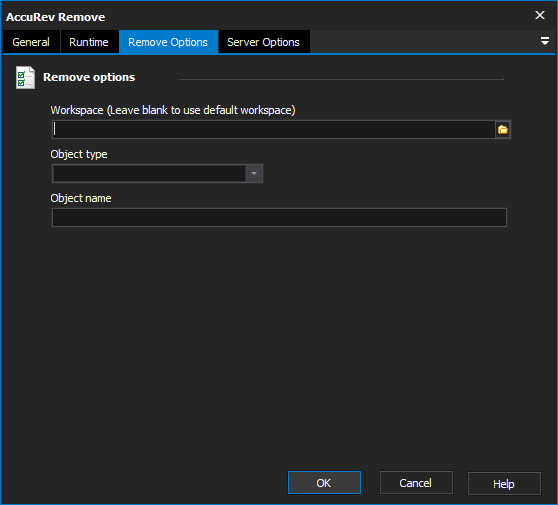558x505 pixels.
Task: Switch to the General tab
Action: click(31, 42)
